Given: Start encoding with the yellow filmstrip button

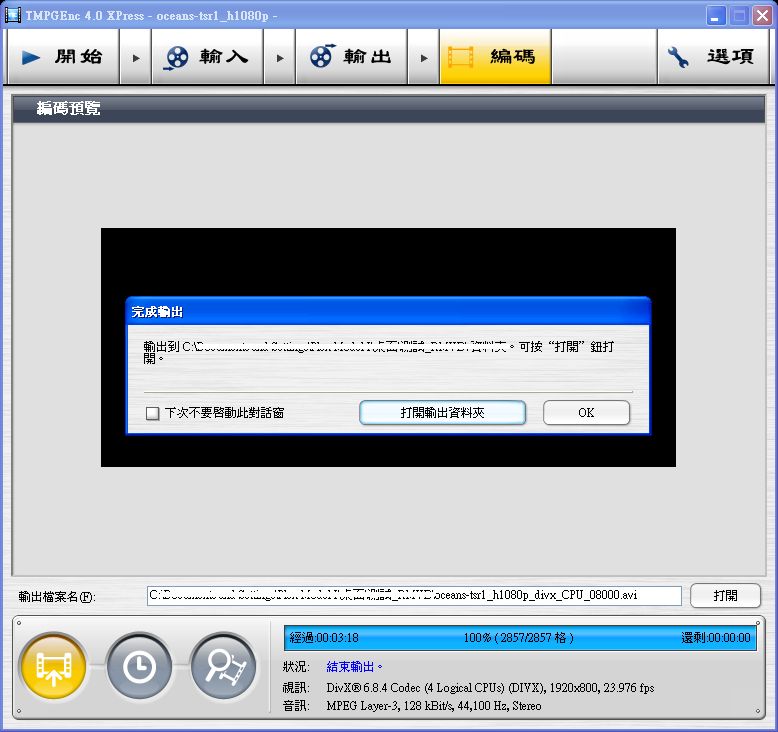Looking at the screenshot, I should pyautogui.click(x=53, y=666).
